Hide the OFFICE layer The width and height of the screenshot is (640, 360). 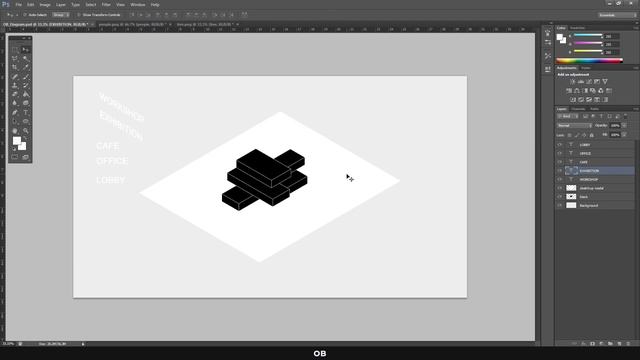coord(560,153)
